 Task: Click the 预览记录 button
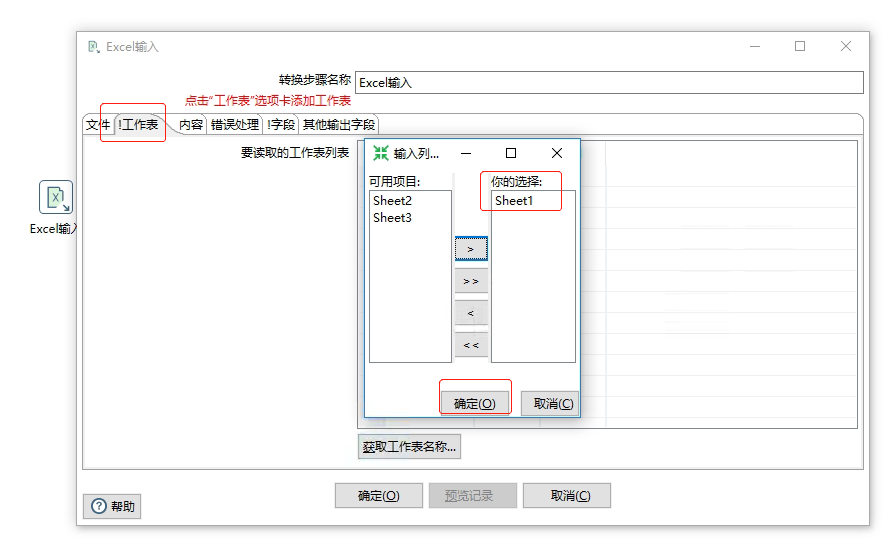473,496
